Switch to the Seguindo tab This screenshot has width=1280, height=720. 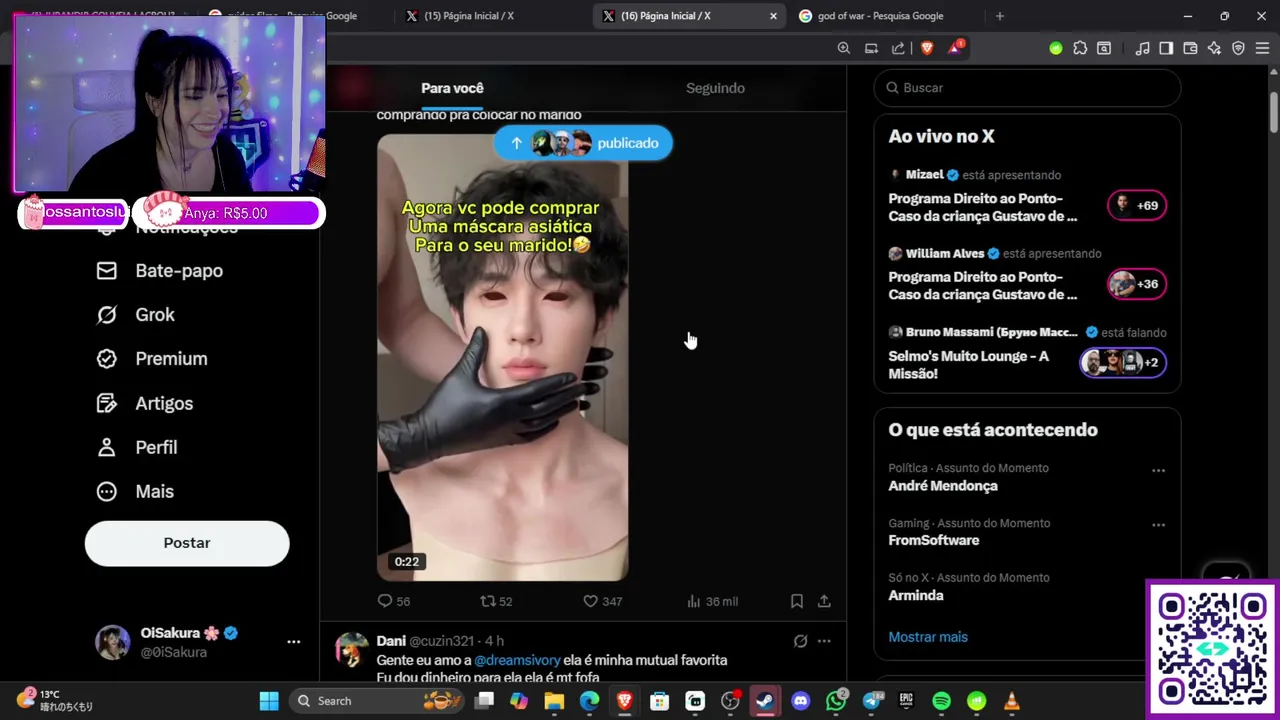click(715, 88)
